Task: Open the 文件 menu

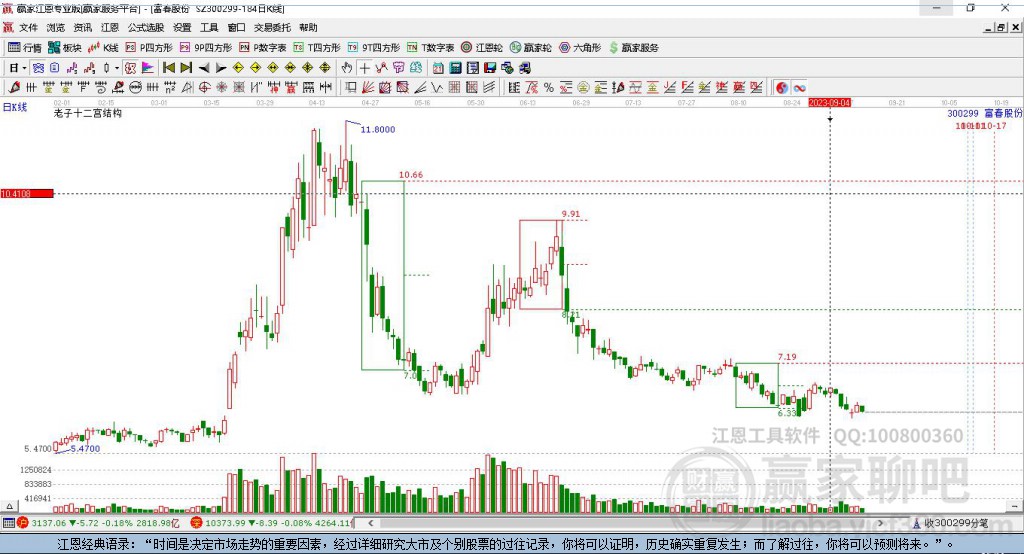Action: click(28, 27)
